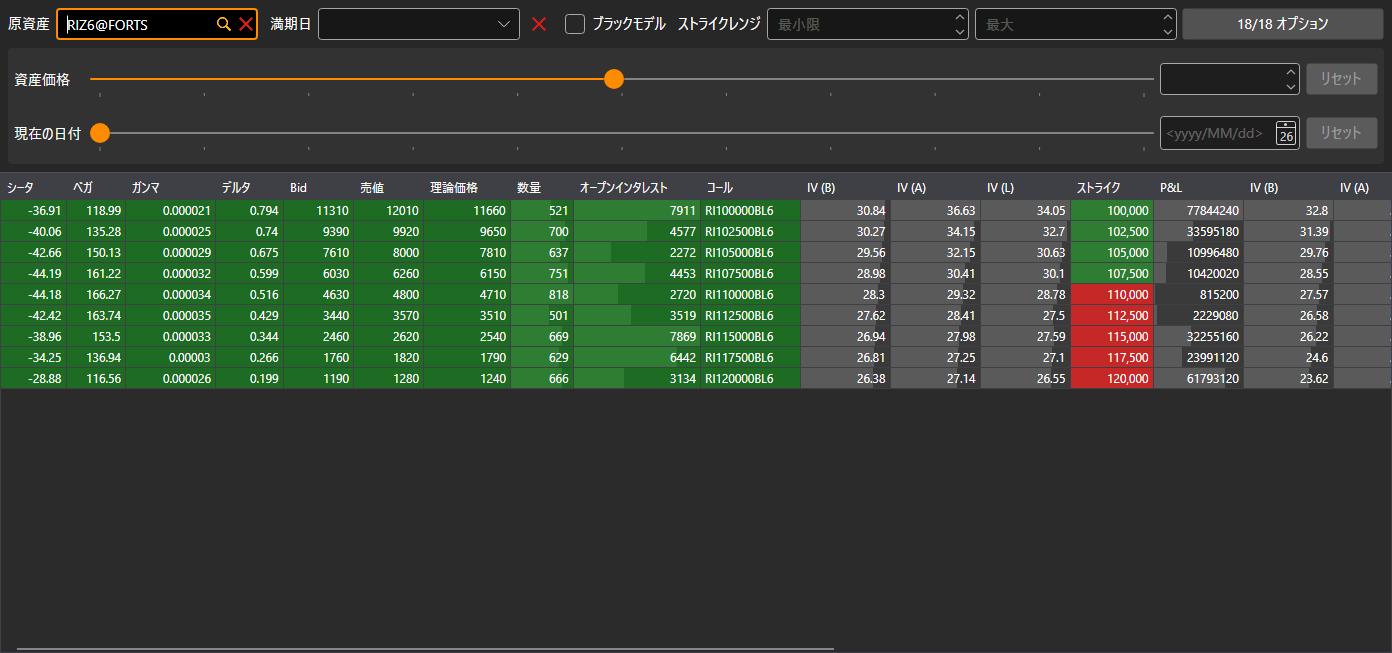Click the horizontal scrollbar below the table
1392x653 pixels.
click(425, 648)
